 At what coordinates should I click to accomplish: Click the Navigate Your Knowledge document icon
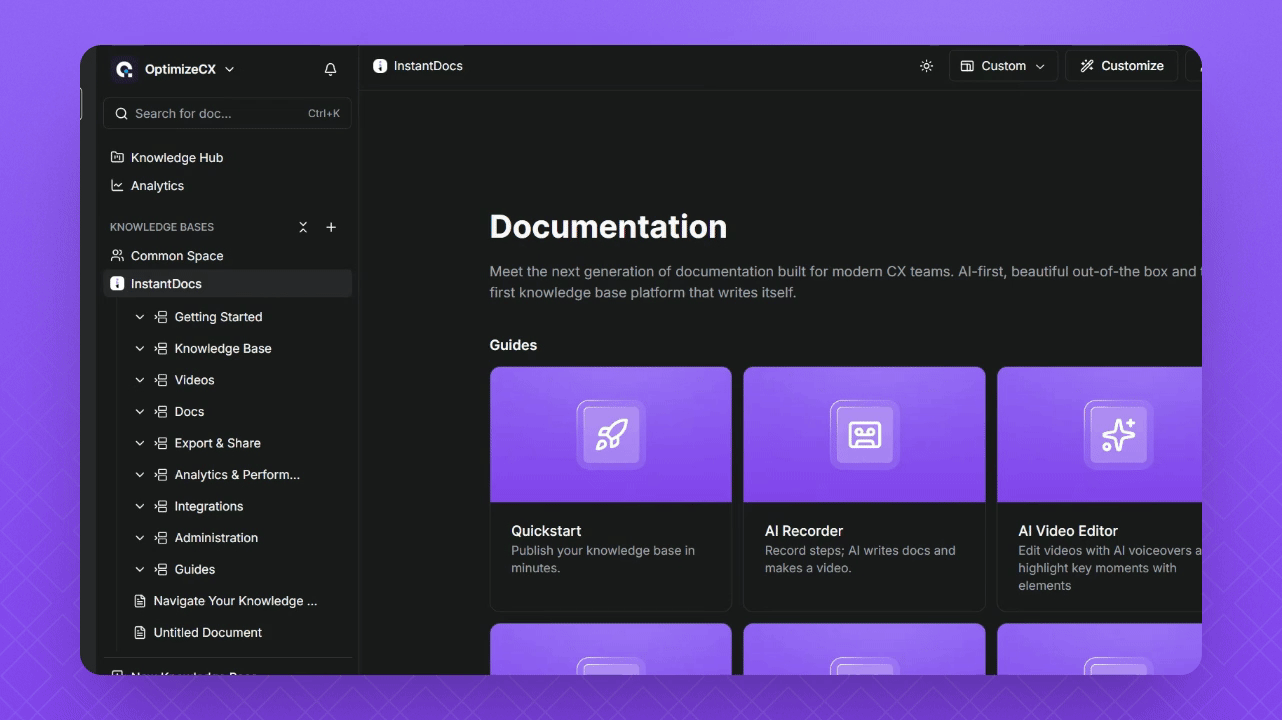coord(140,601)
